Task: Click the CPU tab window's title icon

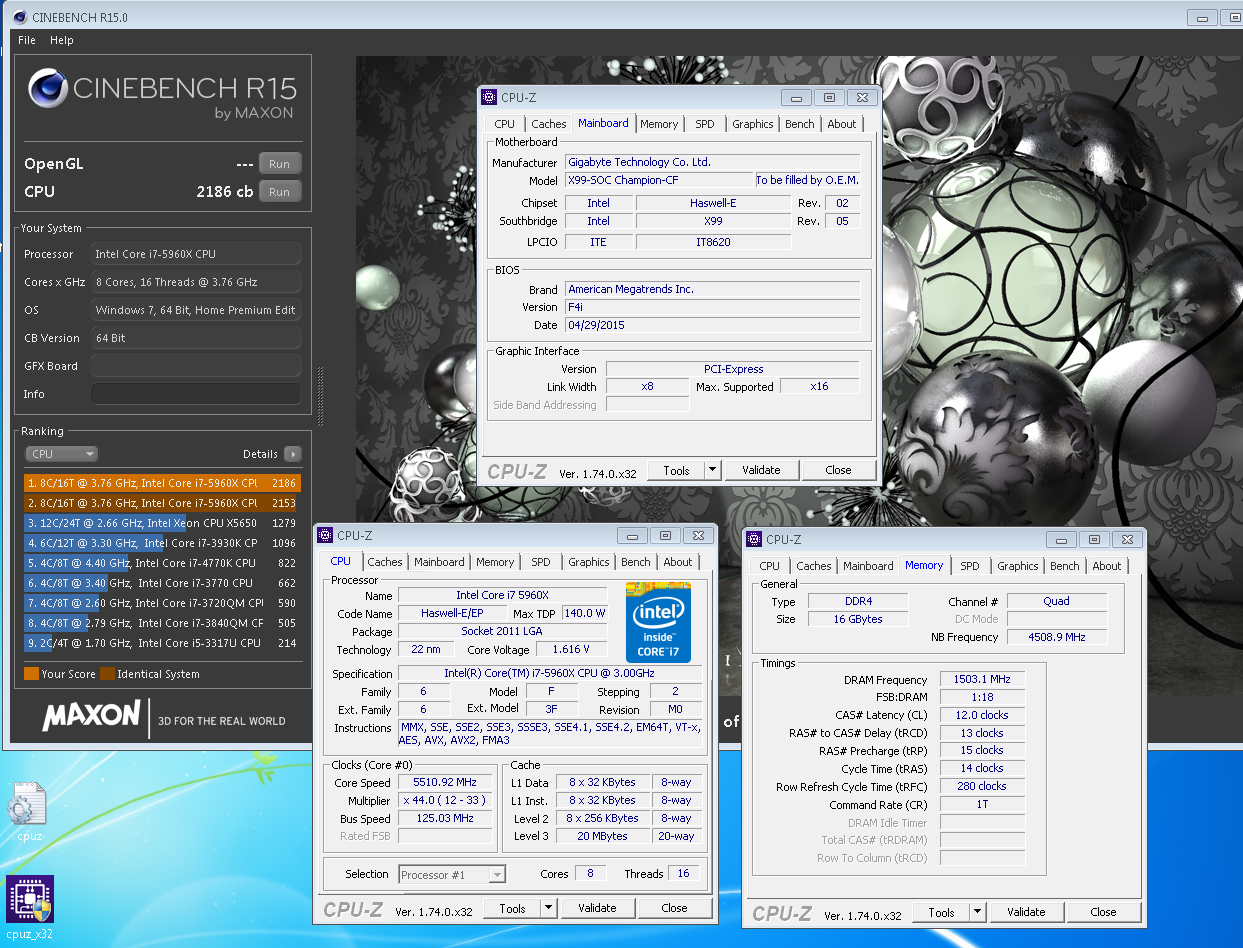Action: tap(325, 535)
